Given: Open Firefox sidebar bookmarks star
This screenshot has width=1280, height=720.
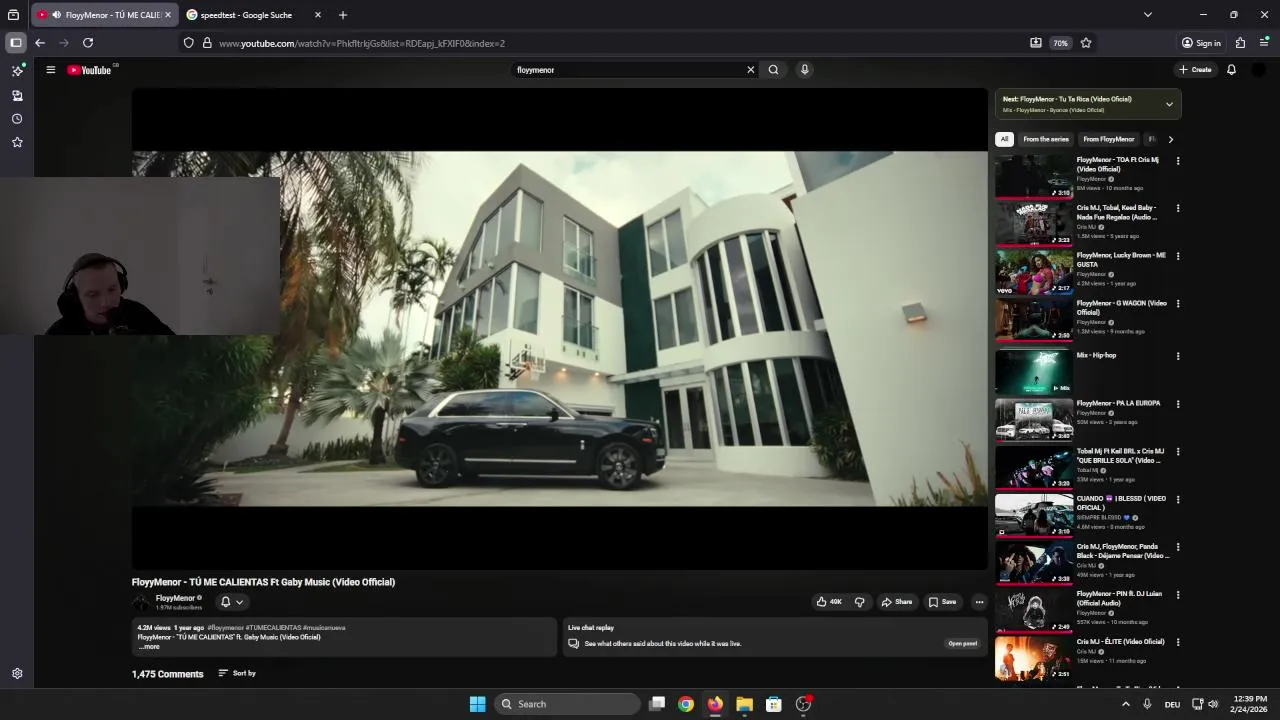Looking at the screenshot, I should 17,143.
